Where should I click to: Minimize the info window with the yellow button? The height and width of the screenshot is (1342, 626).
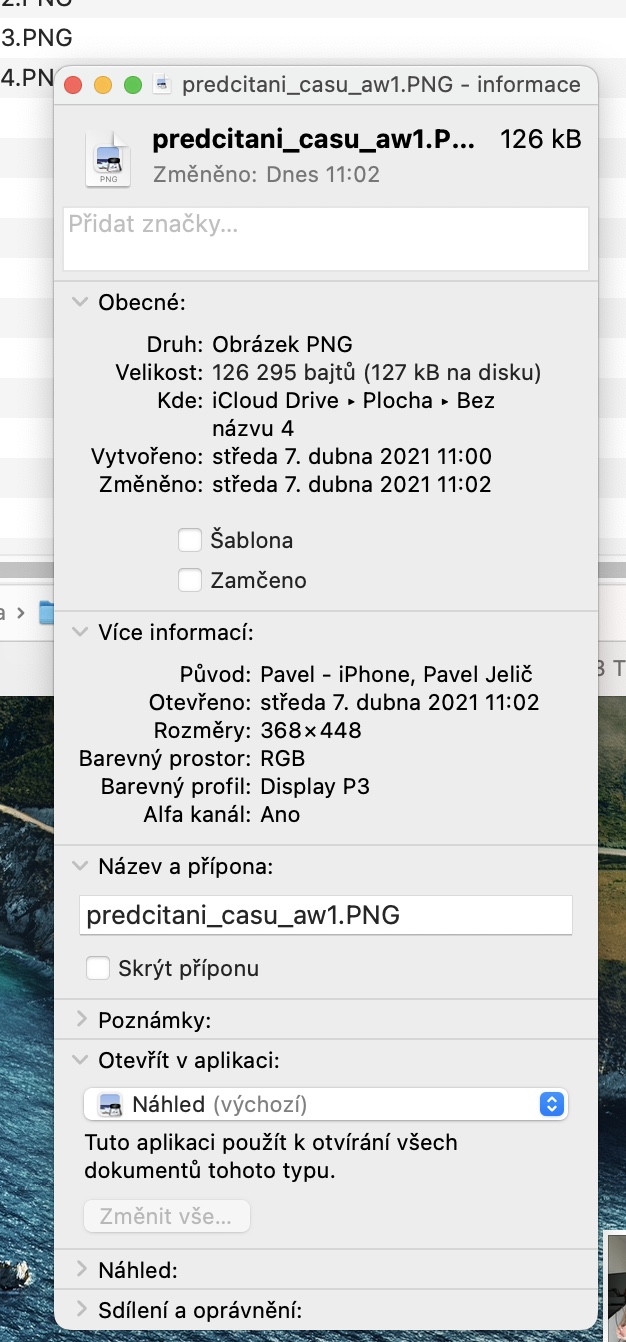tap(102, 85)
